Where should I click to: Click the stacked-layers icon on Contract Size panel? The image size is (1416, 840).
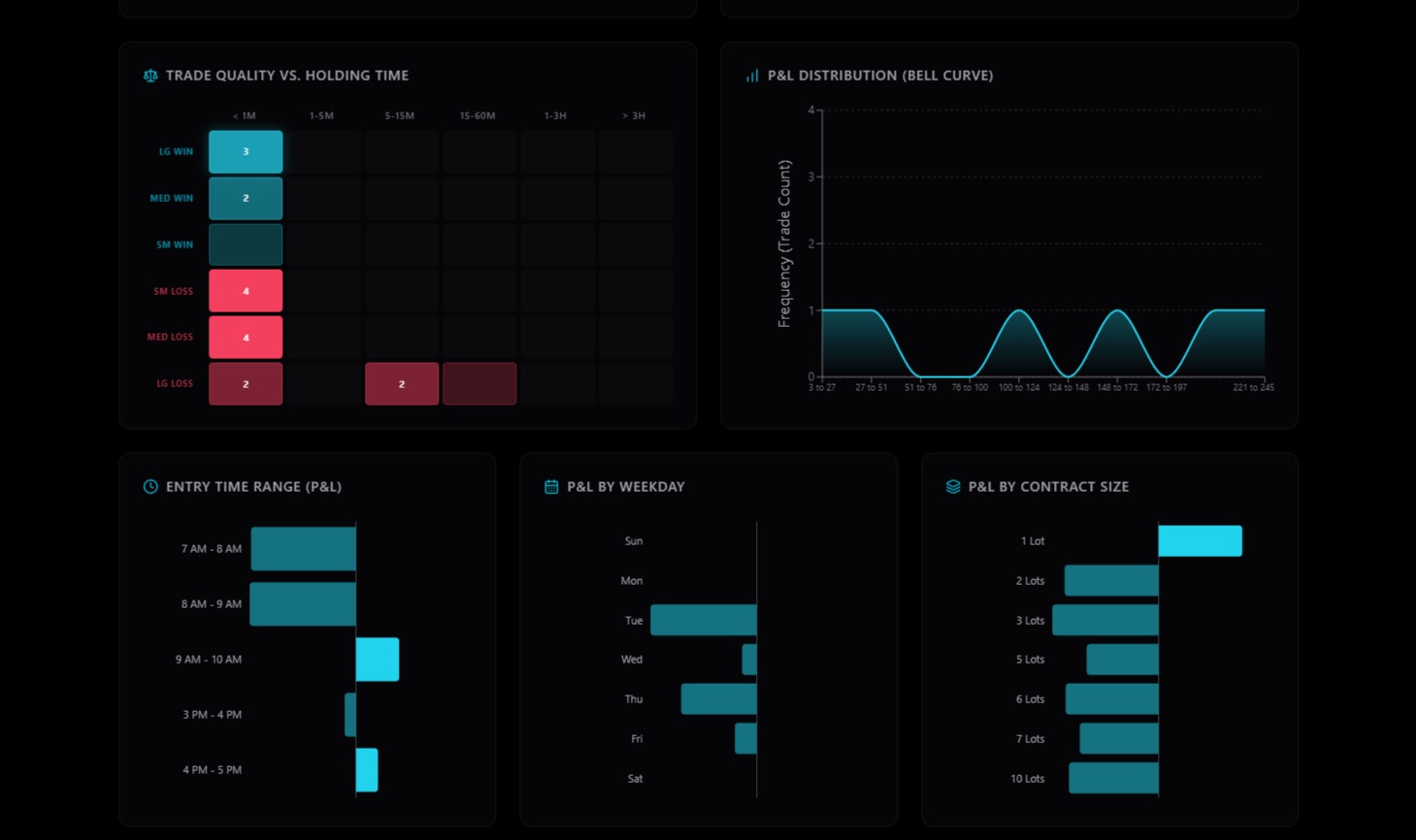[952, 487]
